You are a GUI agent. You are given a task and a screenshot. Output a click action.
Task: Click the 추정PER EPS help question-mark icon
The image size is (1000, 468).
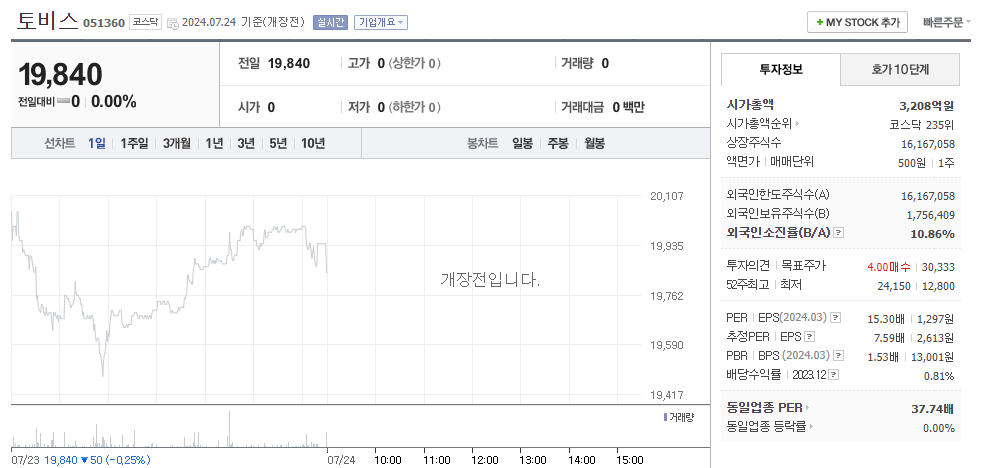(x=809, y=337)
